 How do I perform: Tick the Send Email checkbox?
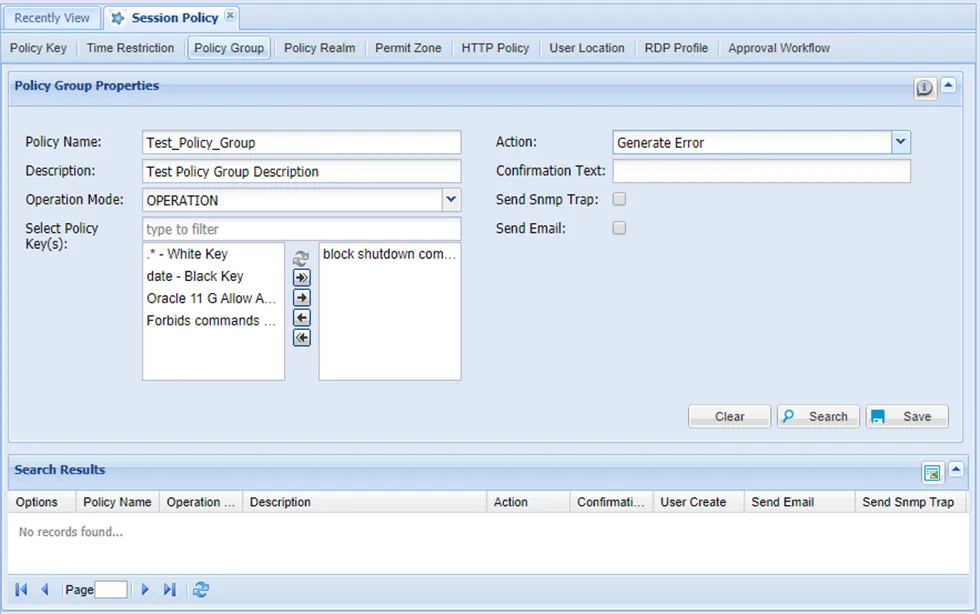(619, 228)
